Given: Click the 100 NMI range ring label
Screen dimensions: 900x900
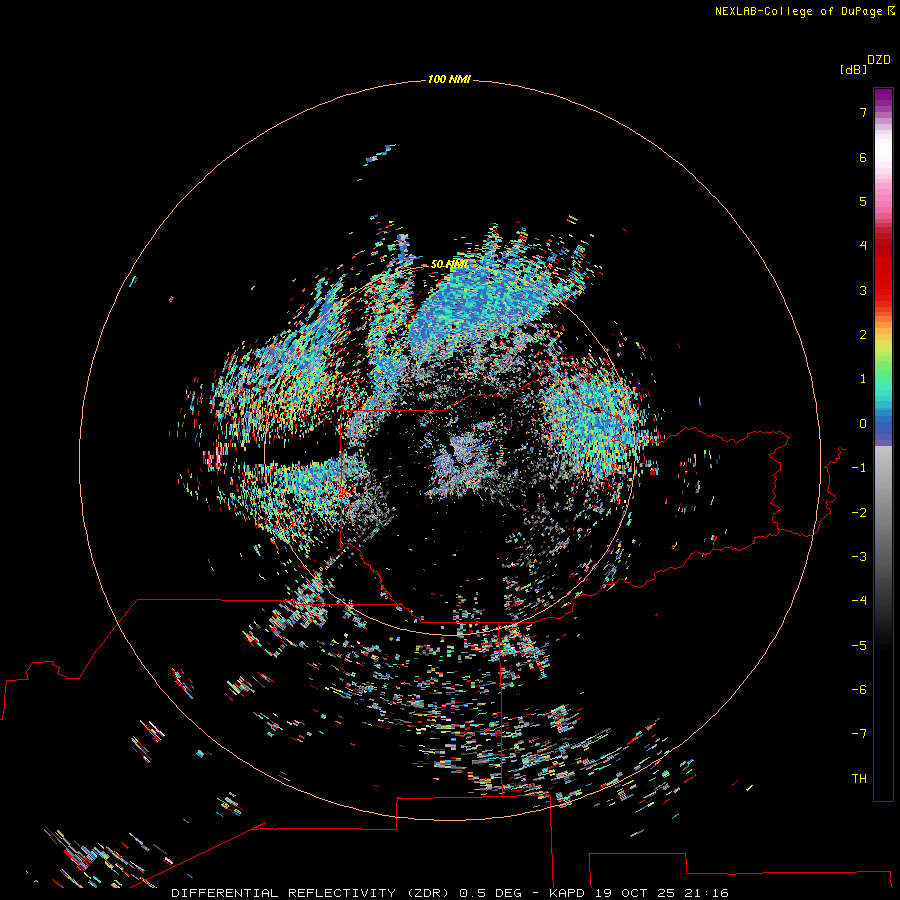Looking at the screenshot, I should click(449, 79).
